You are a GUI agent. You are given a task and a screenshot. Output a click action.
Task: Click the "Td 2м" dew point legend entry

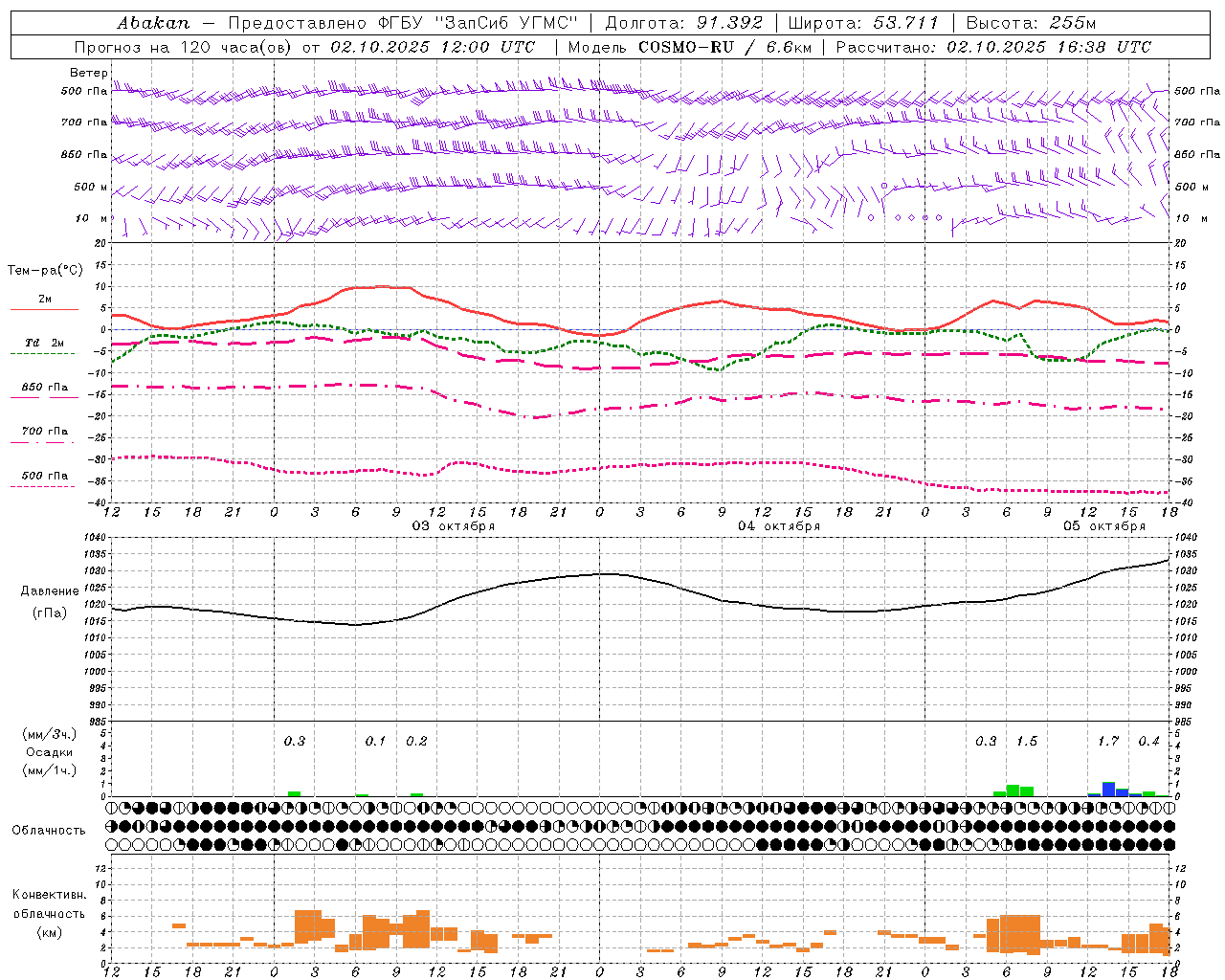[44, 343]
